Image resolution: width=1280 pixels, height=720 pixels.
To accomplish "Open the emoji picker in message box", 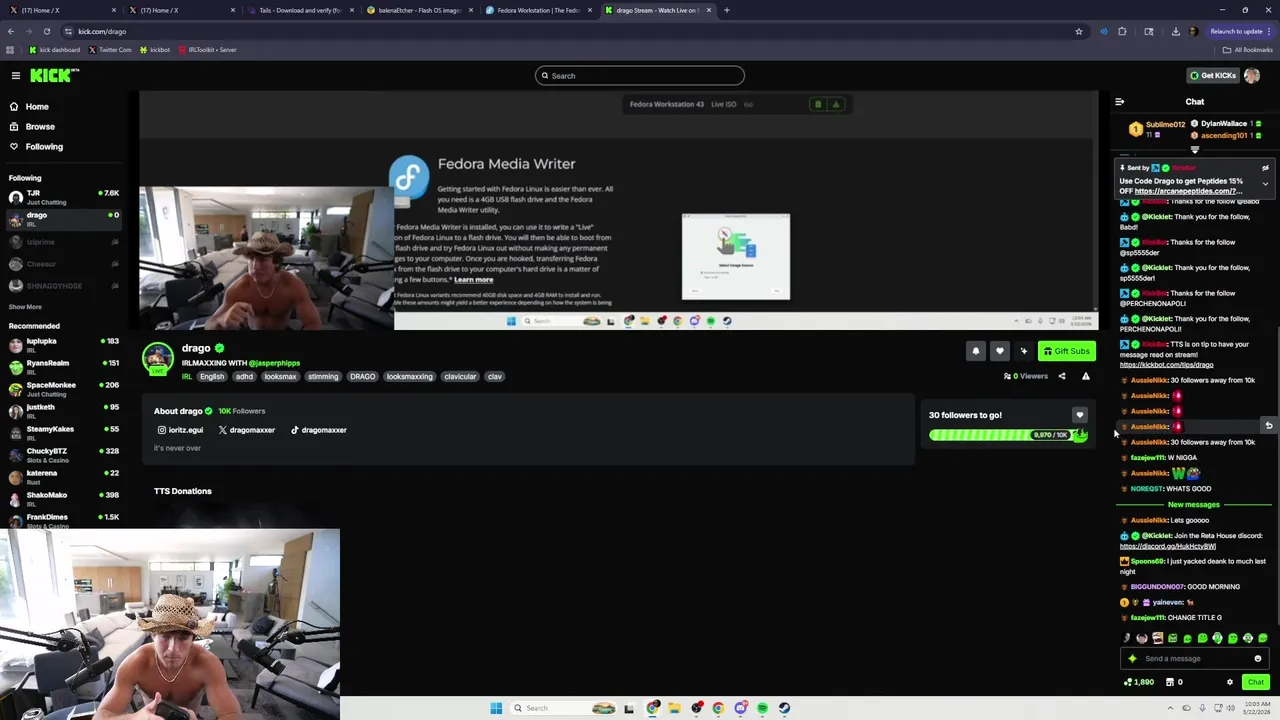I will coord(1258,659).
